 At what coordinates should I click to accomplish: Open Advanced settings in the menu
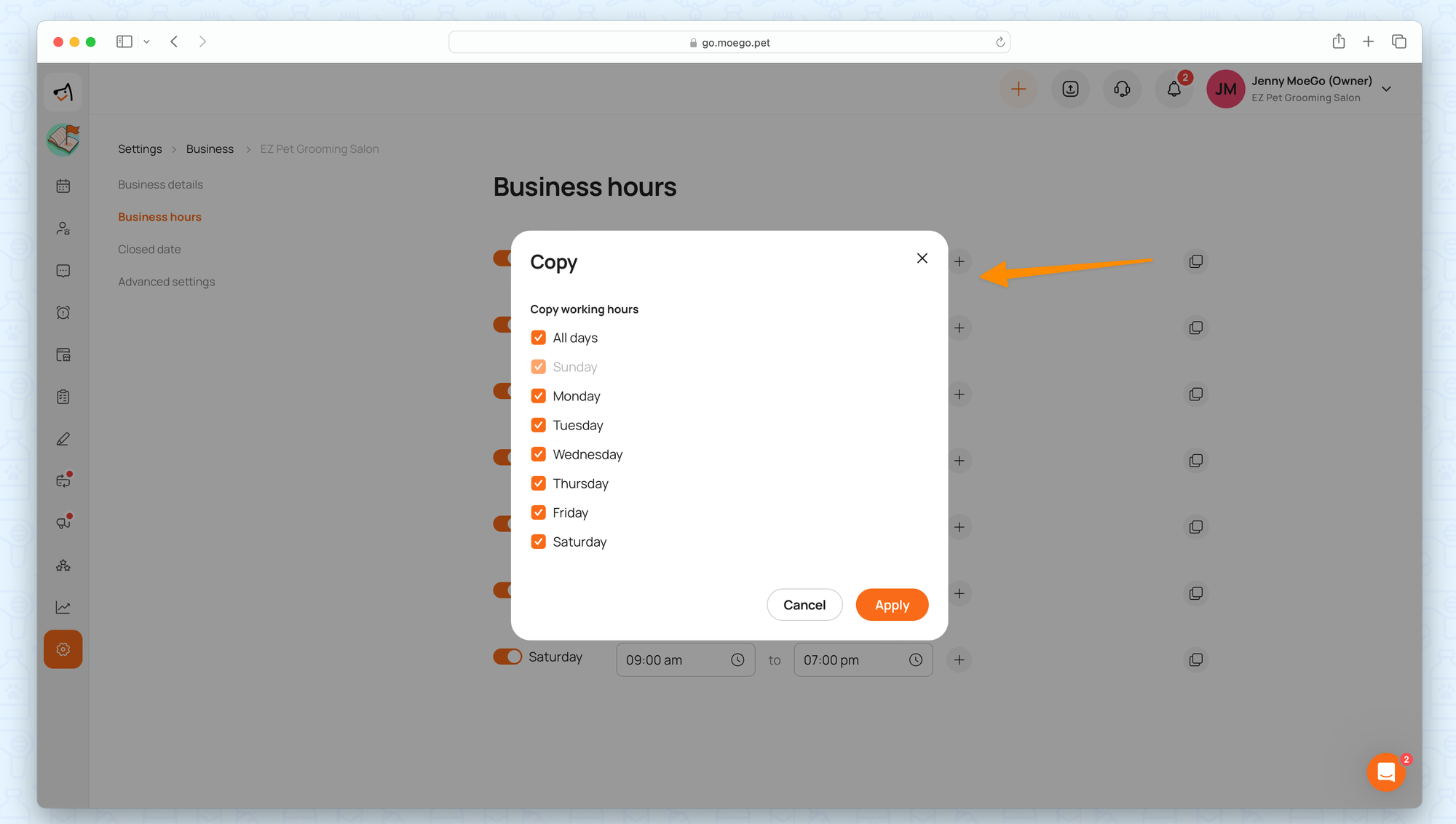pyautogui.click(x=166, y=282)
